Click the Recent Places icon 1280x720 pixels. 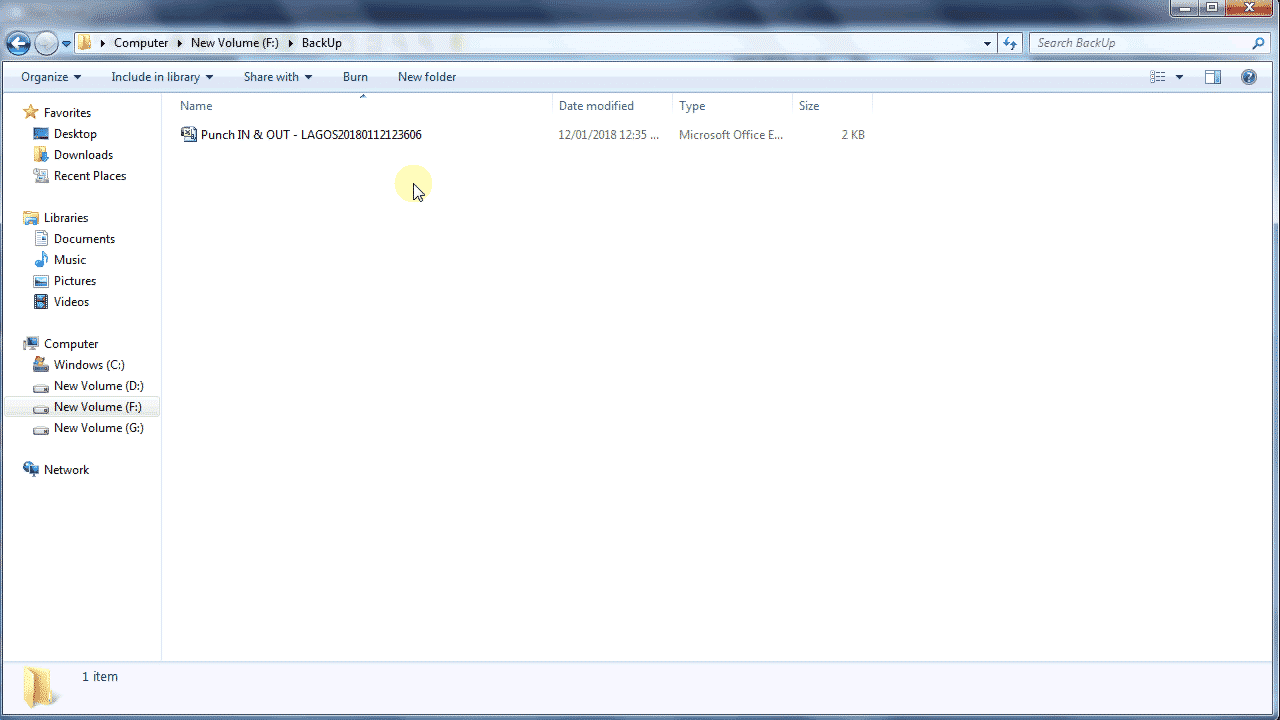pos(41,176)
